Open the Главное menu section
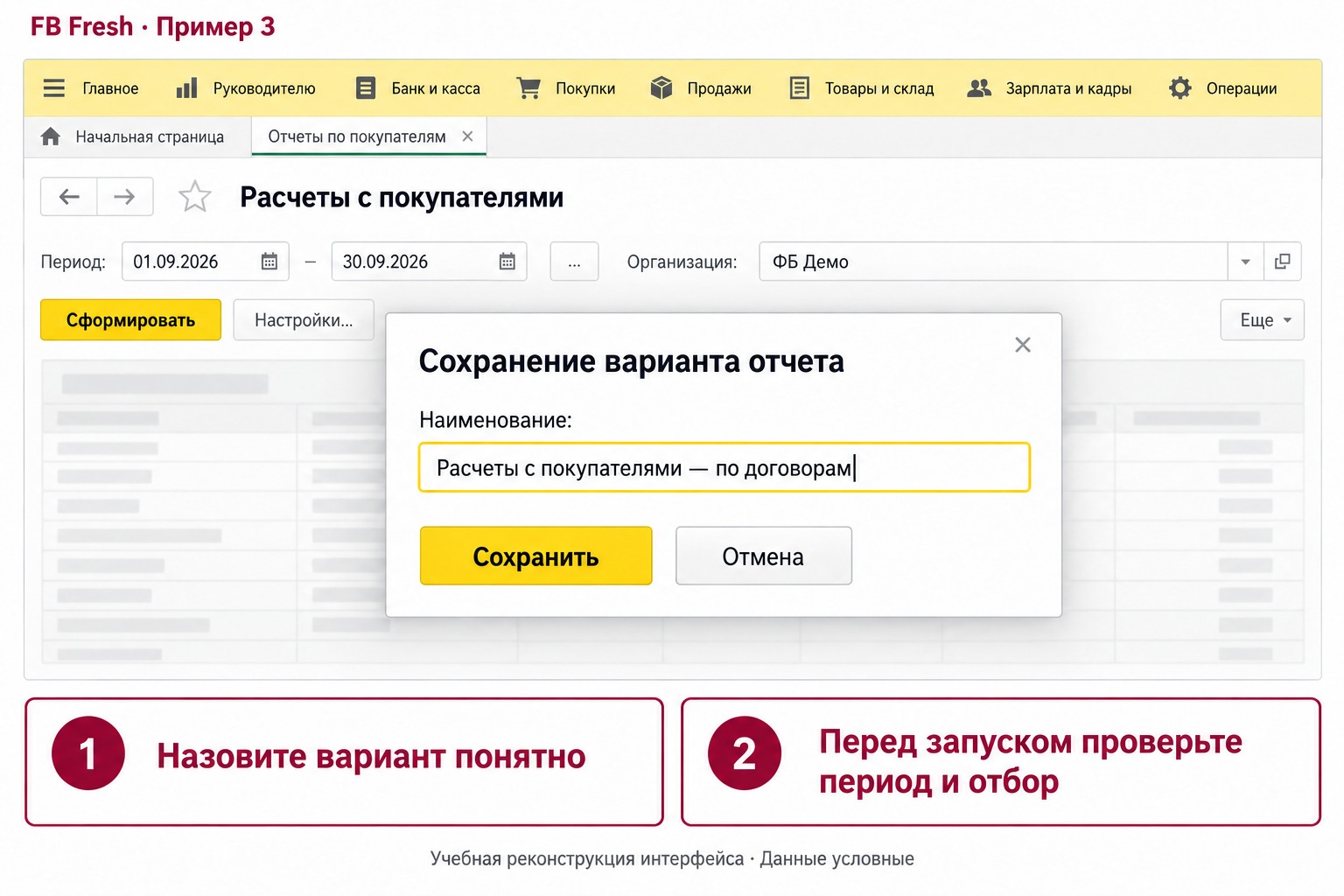 110,88
